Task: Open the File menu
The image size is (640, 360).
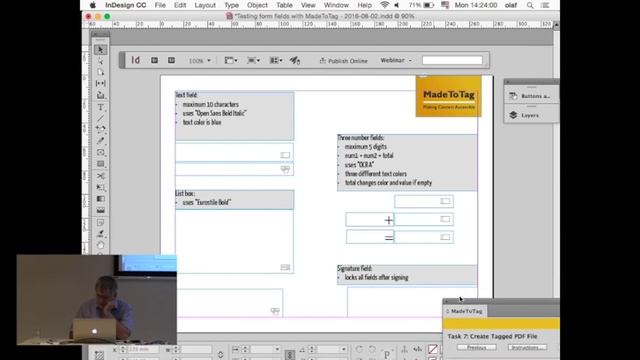Action: (x=160, y=5)
